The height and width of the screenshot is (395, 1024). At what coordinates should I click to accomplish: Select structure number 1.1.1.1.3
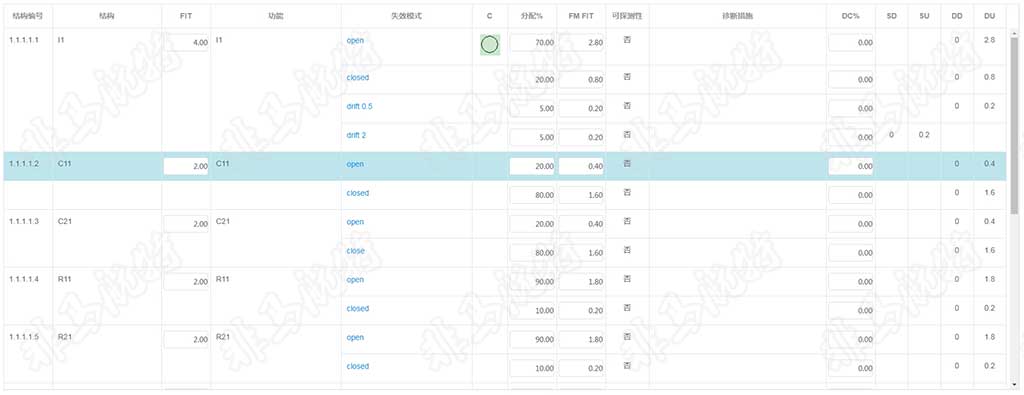[24, 222]
